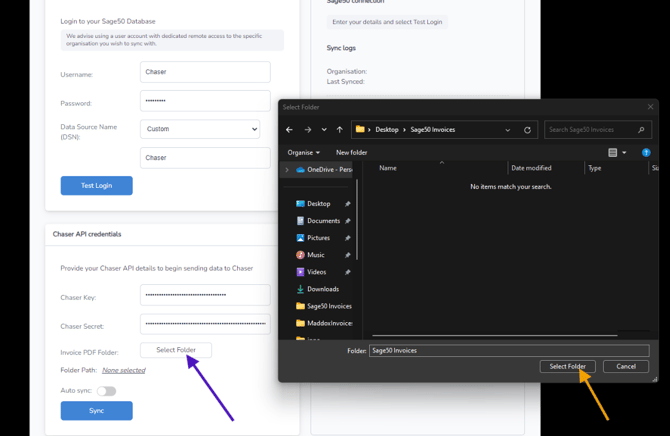Click the Username input field
The height and width of the screenshot is (436, 670).
click(x=205, y=72)
